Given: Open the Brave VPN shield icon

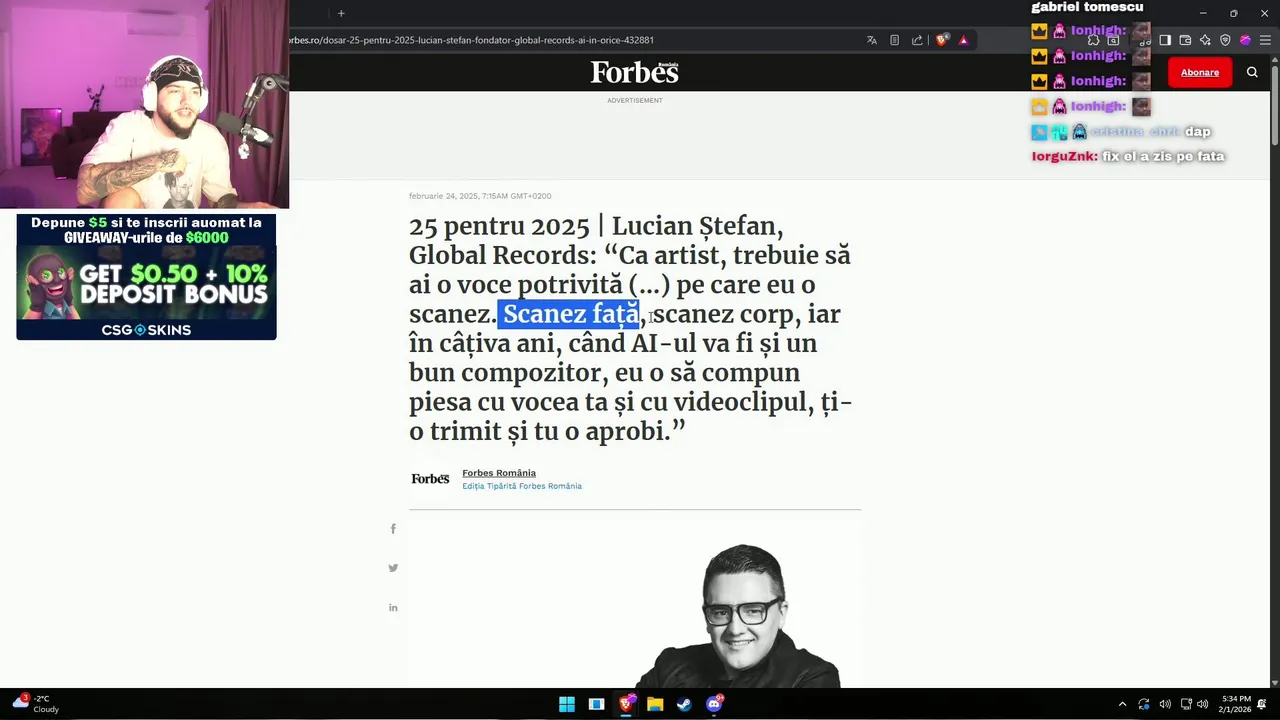Looking at the screenshot, I should point(1225,40).
